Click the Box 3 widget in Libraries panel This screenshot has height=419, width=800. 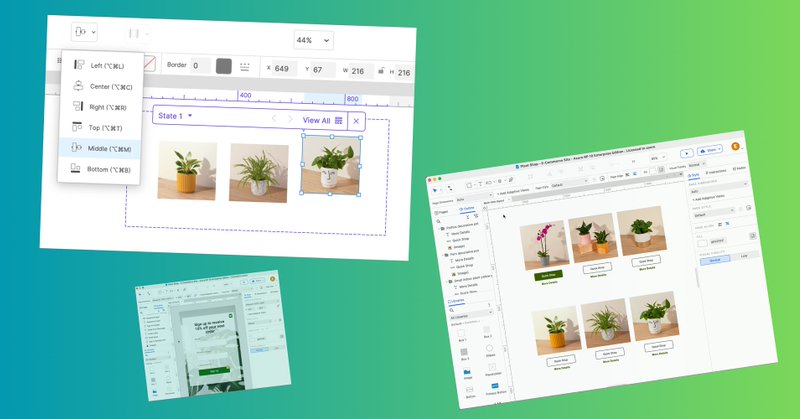(464, 354)
